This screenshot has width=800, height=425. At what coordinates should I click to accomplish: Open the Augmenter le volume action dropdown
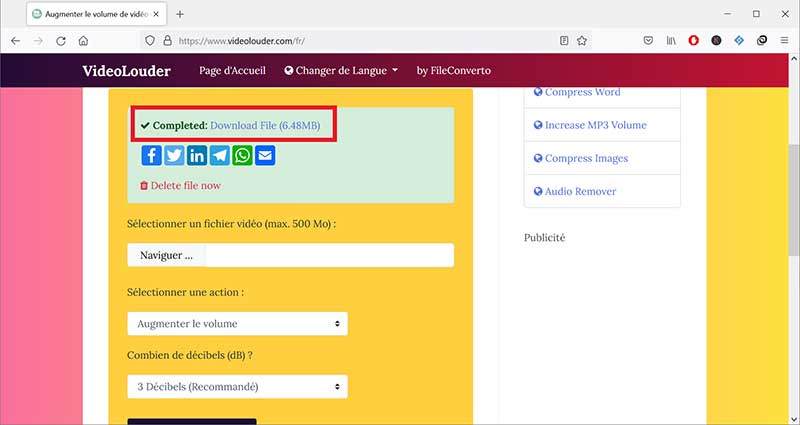point(237,323)
